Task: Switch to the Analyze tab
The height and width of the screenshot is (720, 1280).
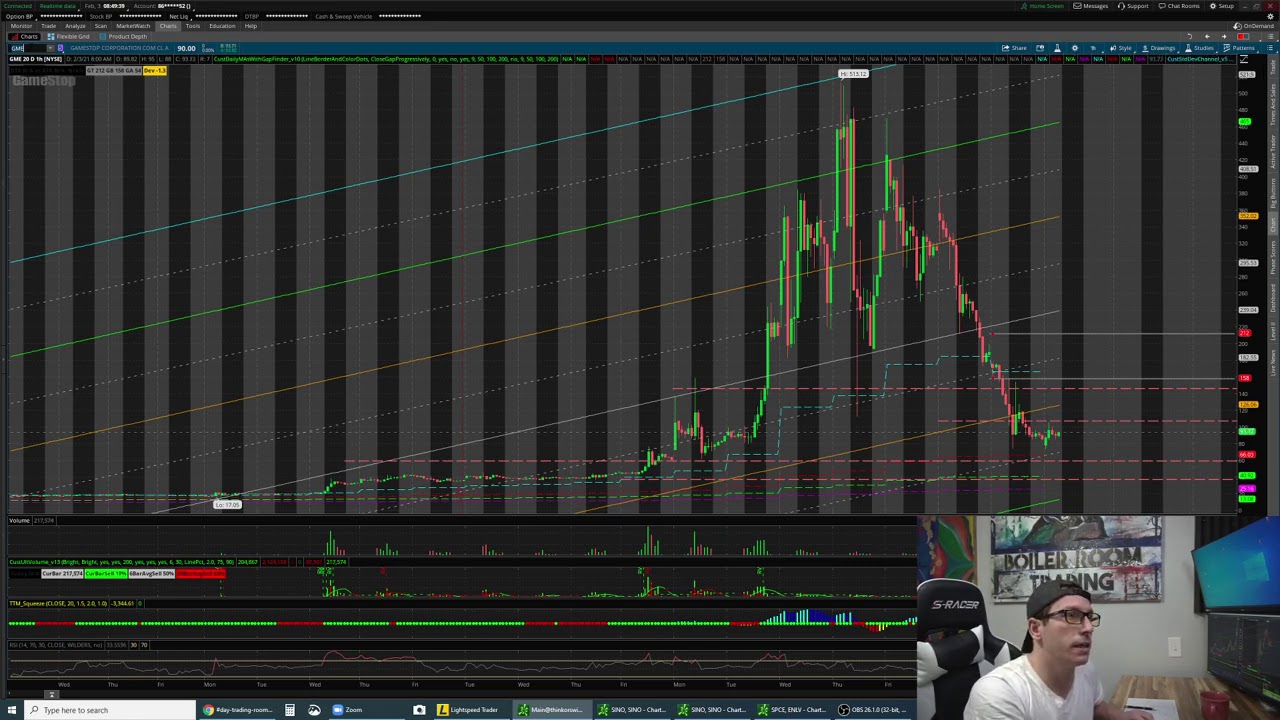Action: tap(75, 26)
